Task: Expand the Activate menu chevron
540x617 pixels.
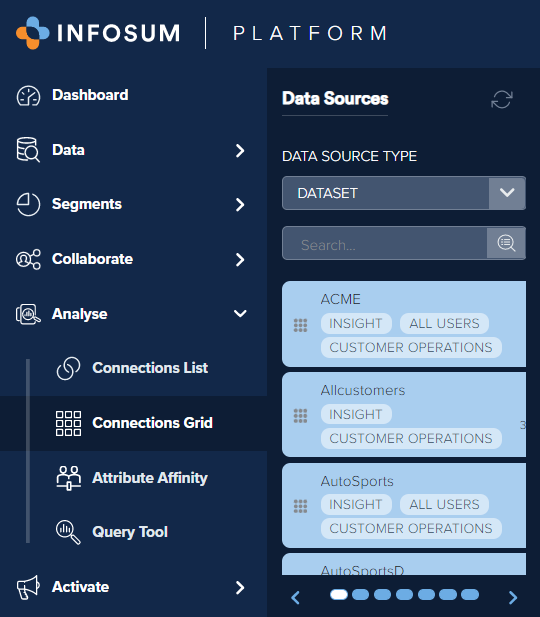Action: pyautogui.click(x=240, y=587)
